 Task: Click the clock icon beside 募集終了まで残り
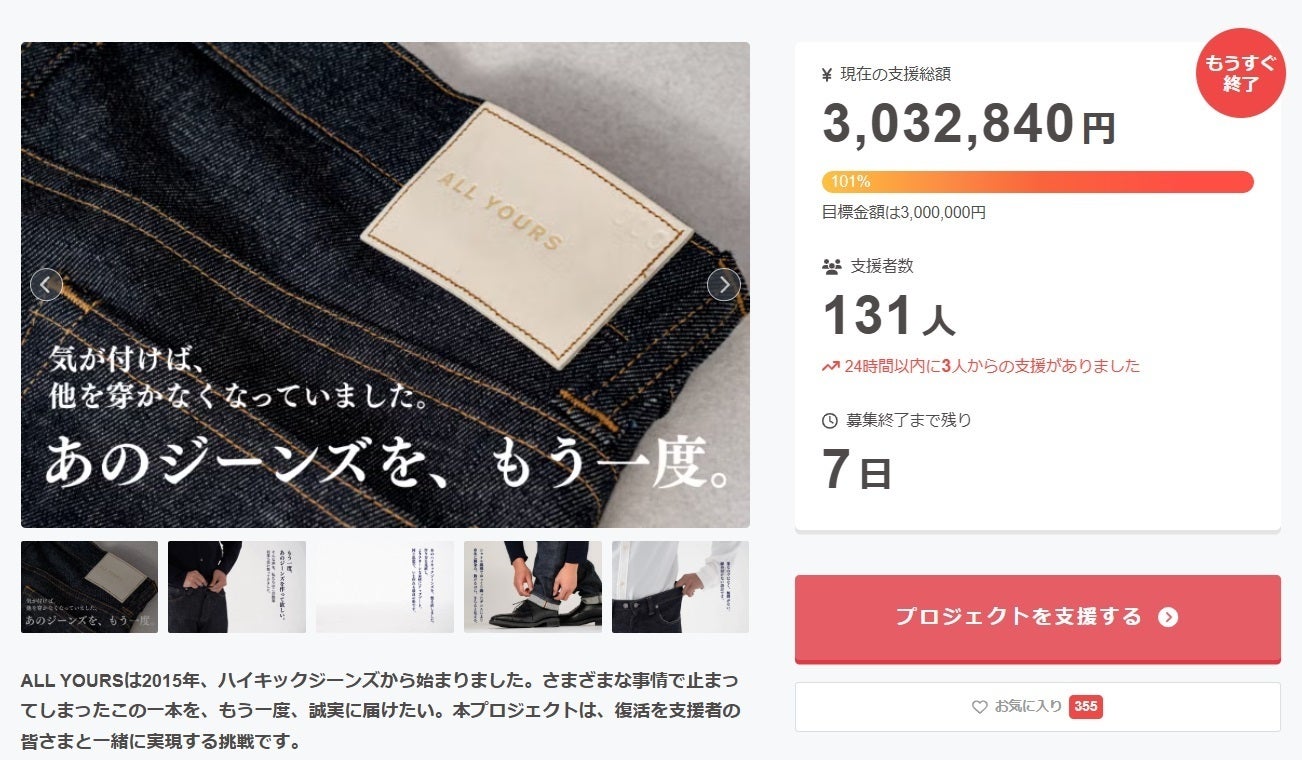point(829,420)
